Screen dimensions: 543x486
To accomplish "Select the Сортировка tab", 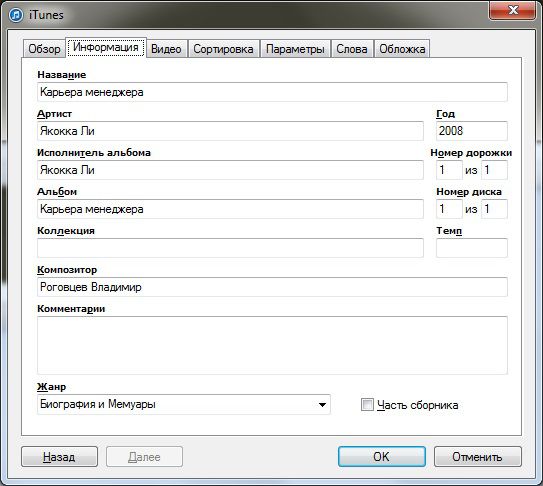I will [x=223, y=49].
